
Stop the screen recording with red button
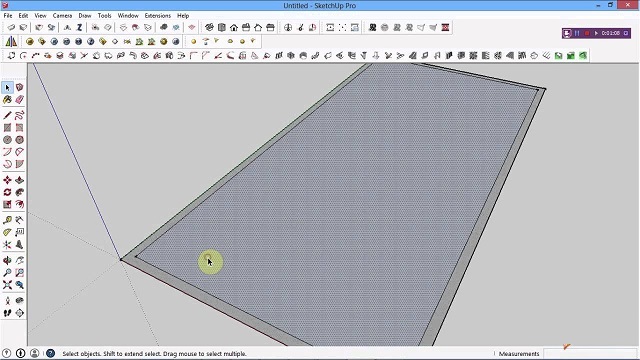[x=587, y=33]
